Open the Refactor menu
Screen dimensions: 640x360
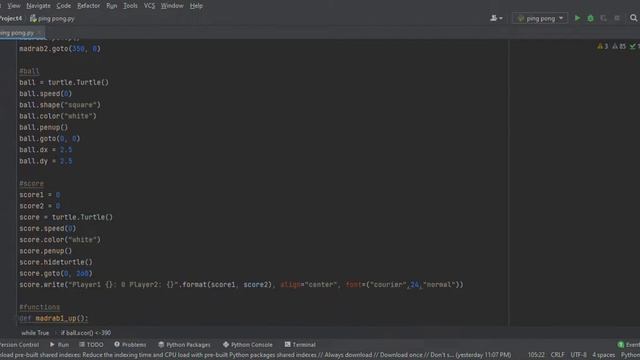(89, 6)
